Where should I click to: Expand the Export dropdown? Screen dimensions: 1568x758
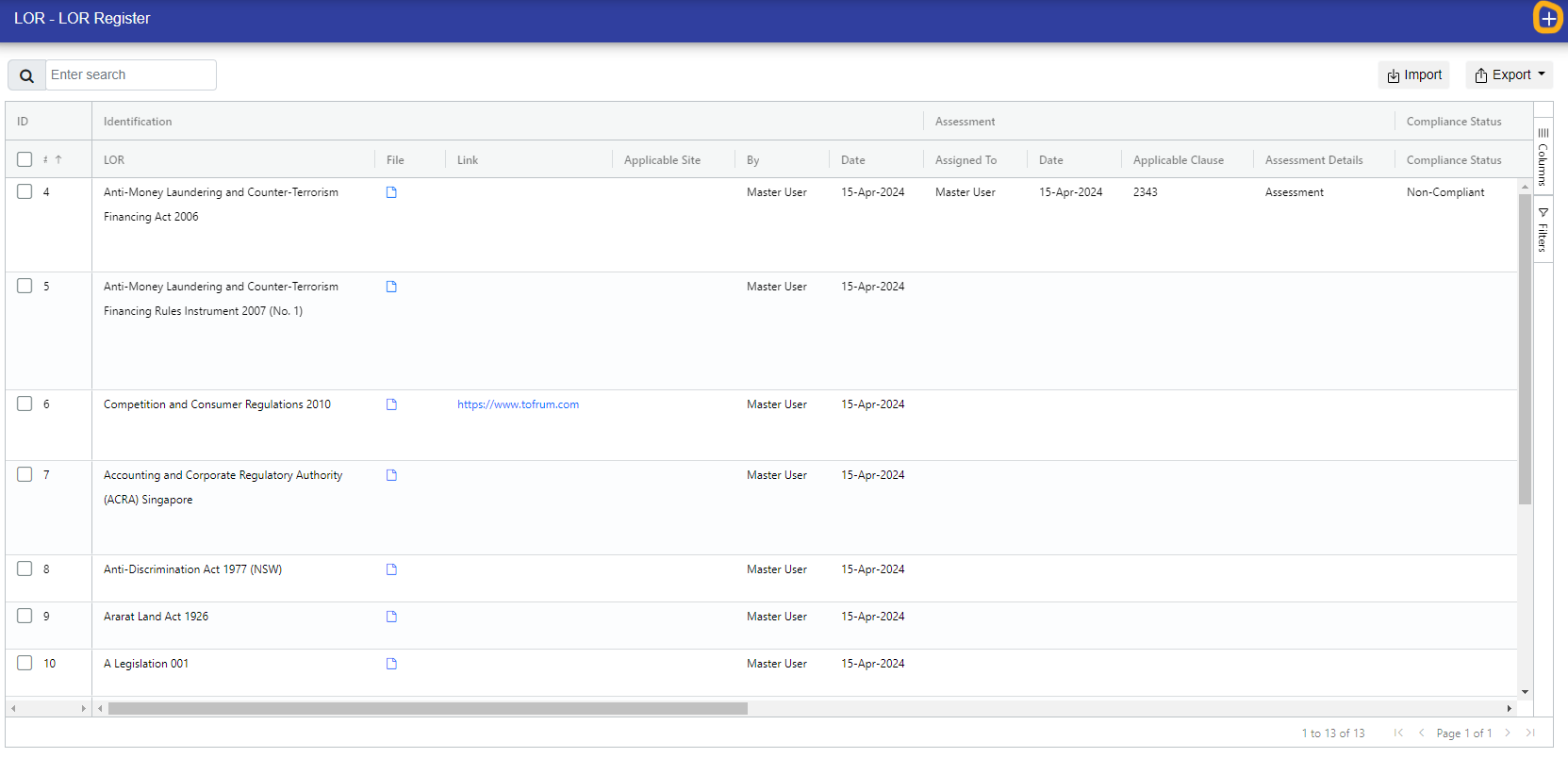pyautogui.click(x=1510, y=74)
